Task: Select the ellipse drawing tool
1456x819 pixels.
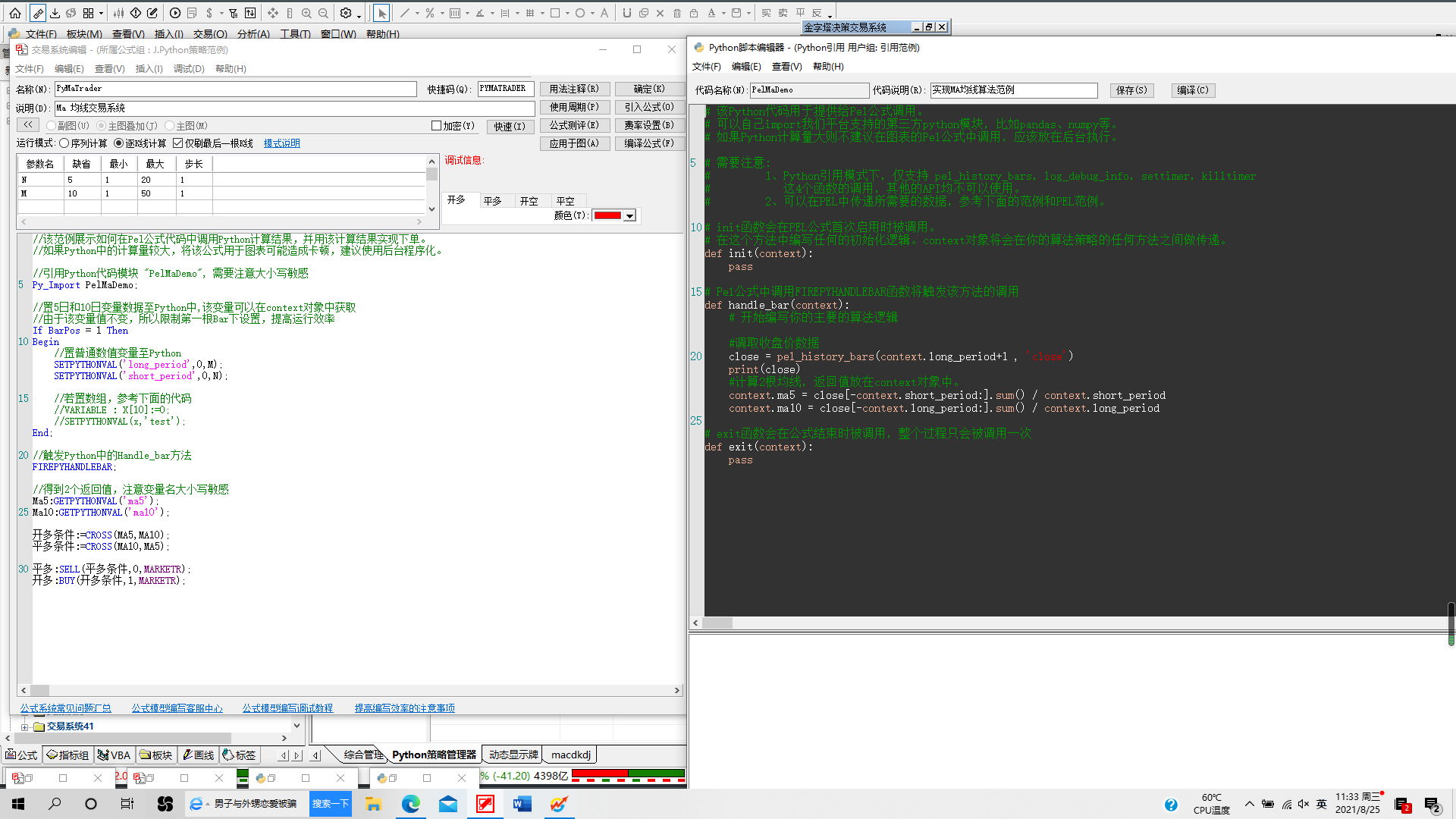Action: [x=580, y=13]
